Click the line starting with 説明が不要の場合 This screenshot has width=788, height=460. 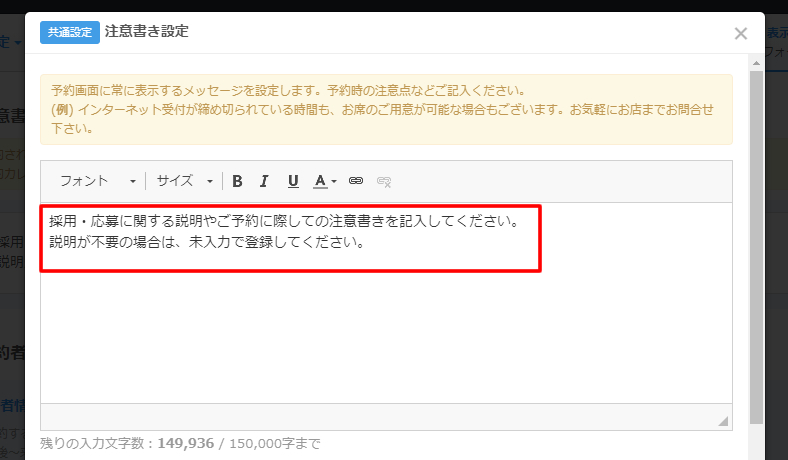(205, 242)
